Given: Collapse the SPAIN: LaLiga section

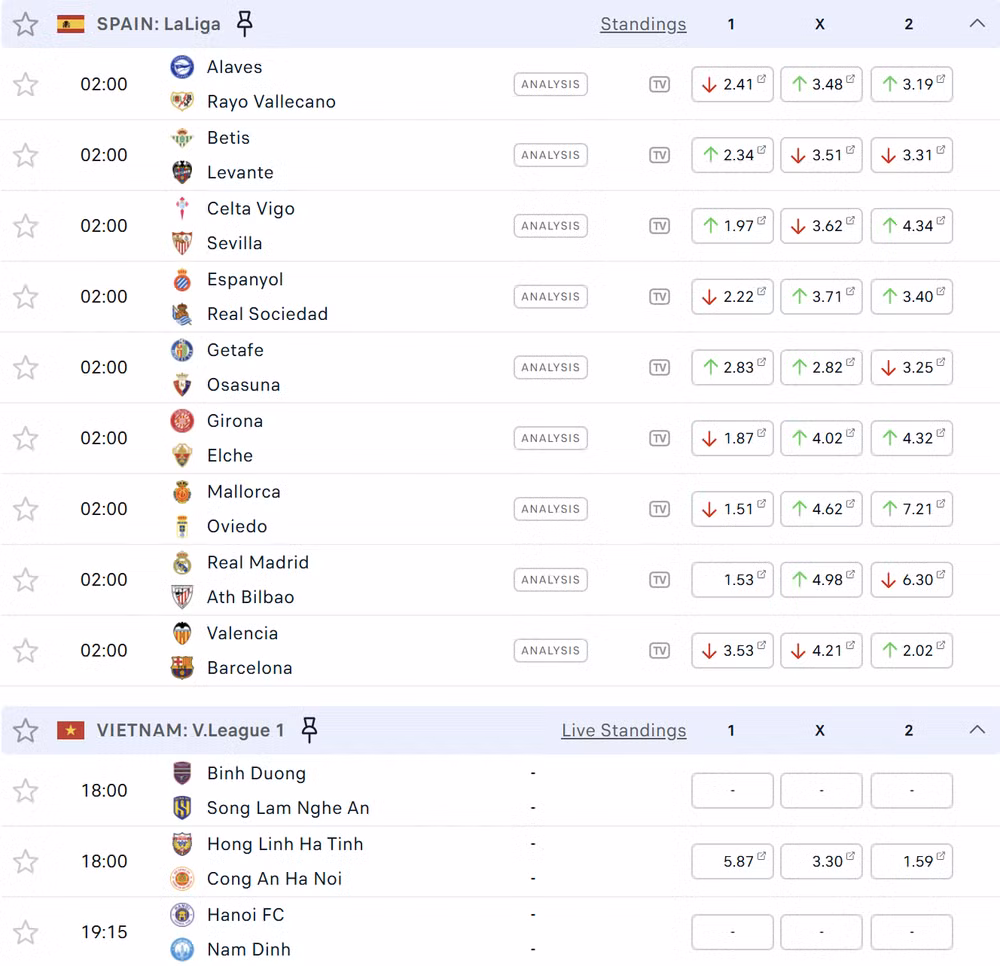Looking at the screenshot, I should tap(977, 24).
